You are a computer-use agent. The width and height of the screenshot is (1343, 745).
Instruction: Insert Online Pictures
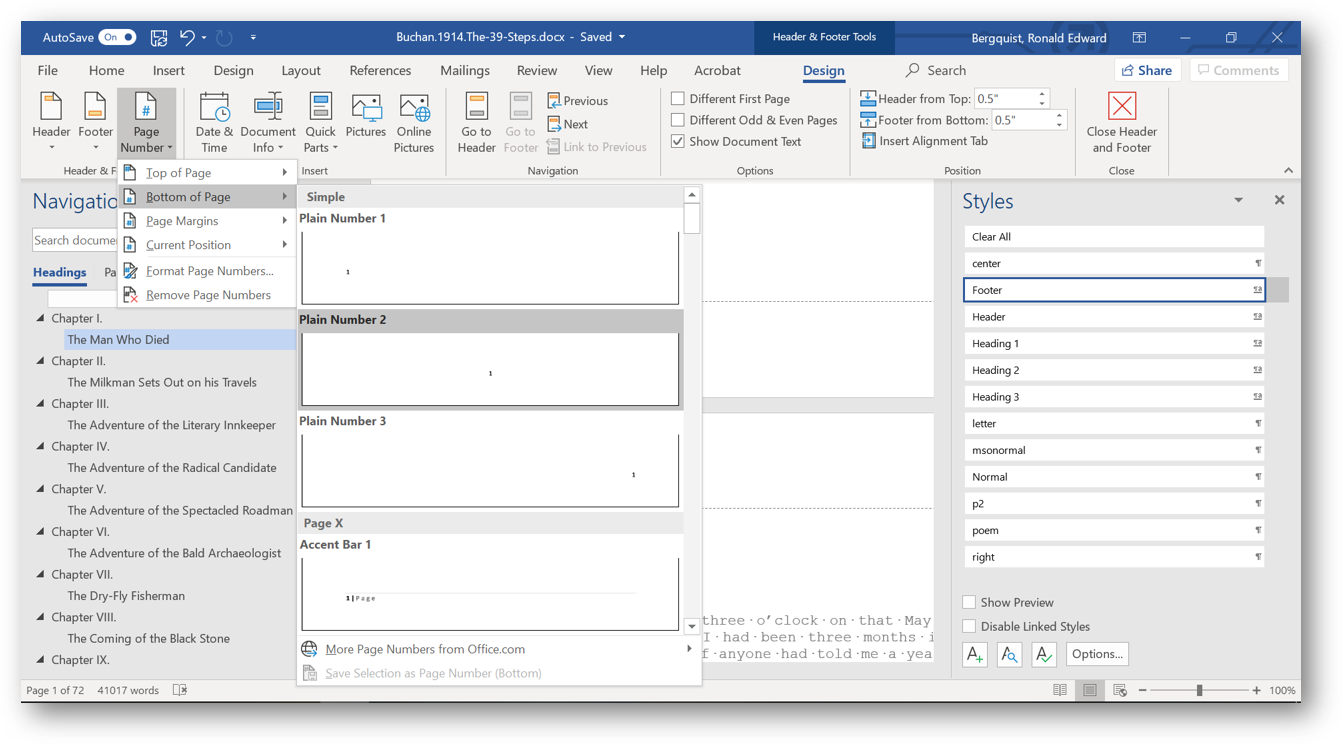point(413,120)
